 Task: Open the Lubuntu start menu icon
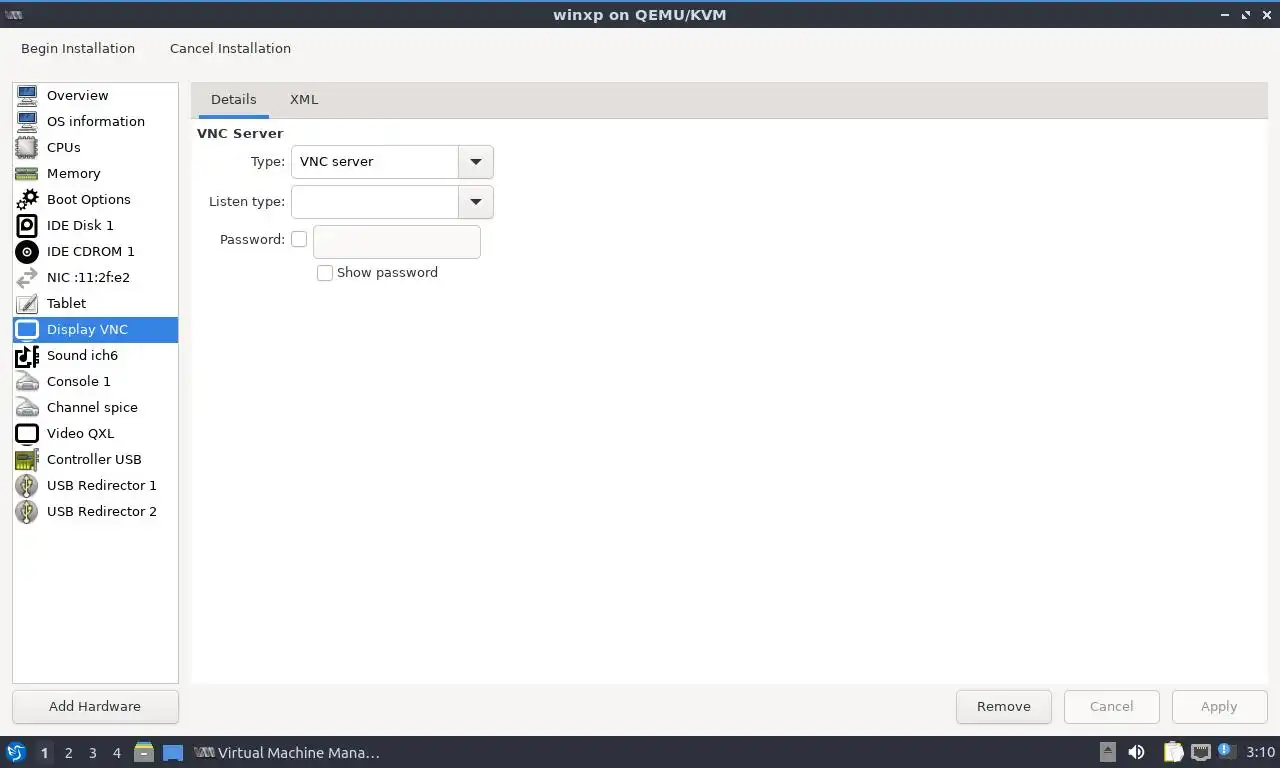click(15, 752)
